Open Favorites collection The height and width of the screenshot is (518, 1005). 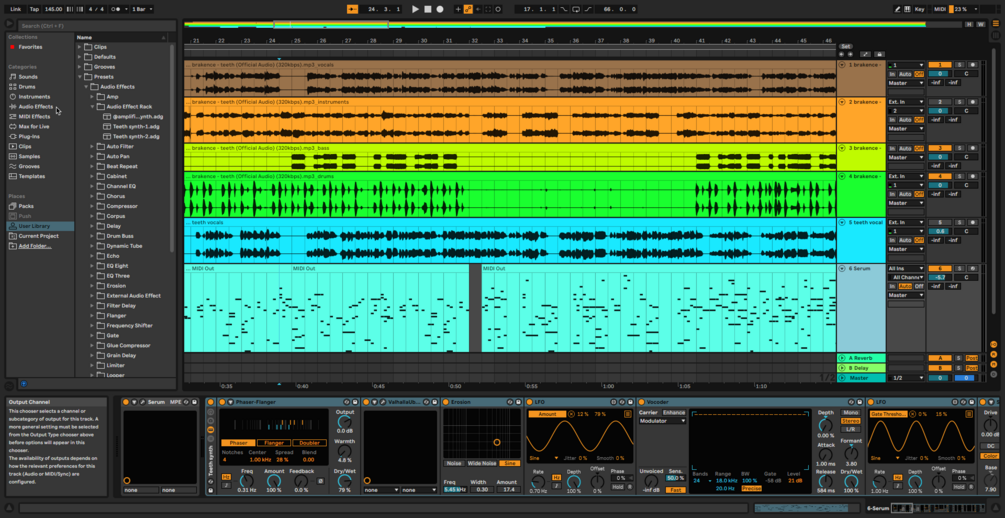(x=30, y=47)
